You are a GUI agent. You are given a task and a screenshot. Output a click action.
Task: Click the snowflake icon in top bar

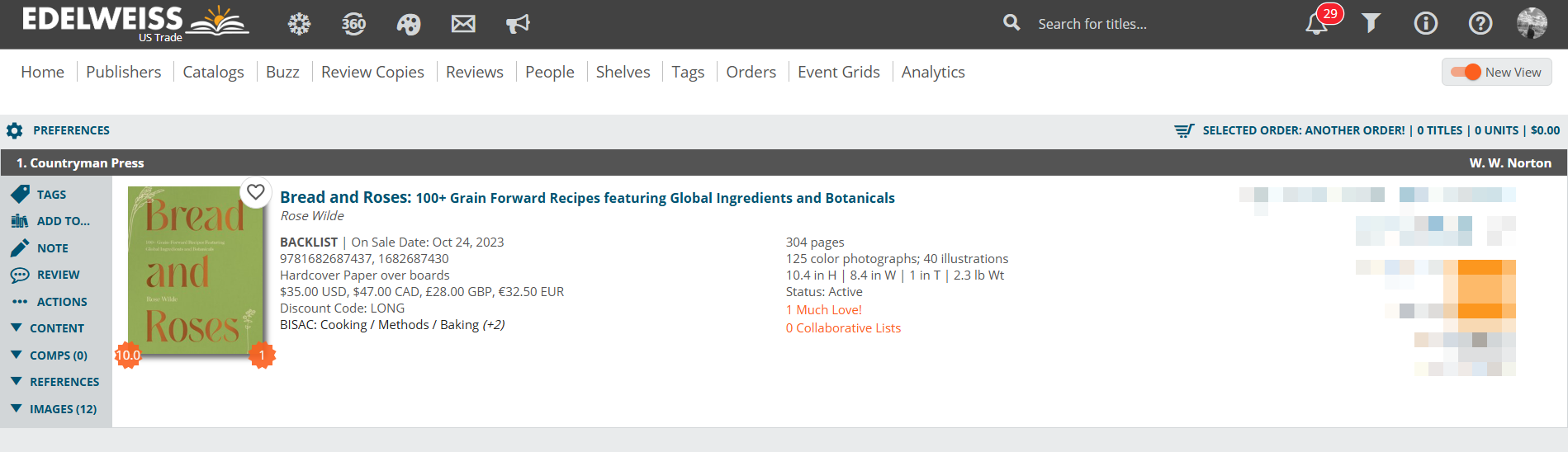tap(299, 24)
